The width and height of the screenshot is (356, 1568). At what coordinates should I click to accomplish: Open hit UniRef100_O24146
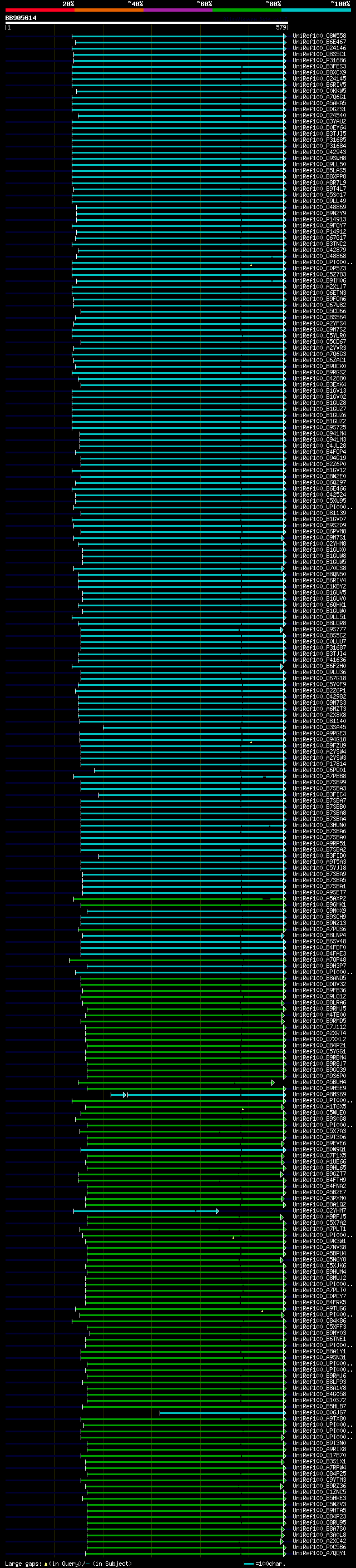coord(319,48)
